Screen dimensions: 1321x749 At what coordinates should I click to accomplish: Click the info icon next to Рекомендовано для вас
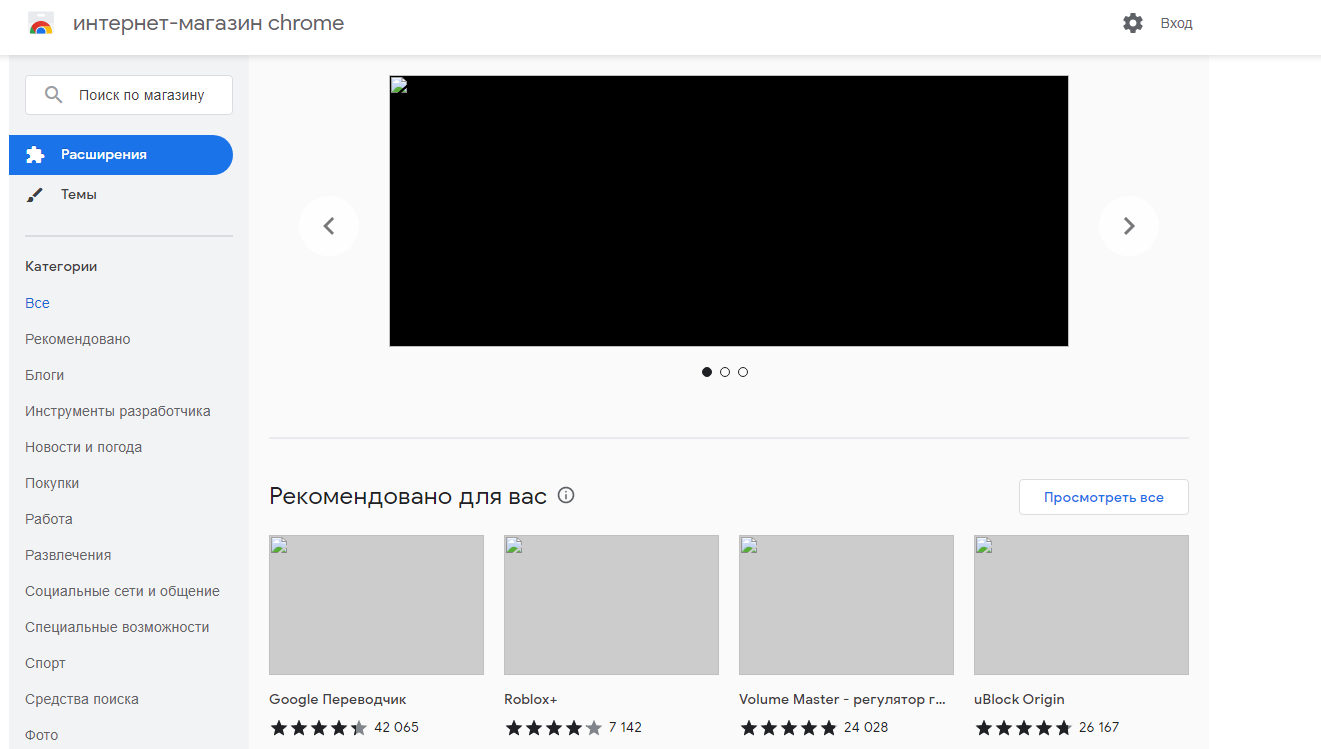tap(566, 495)
